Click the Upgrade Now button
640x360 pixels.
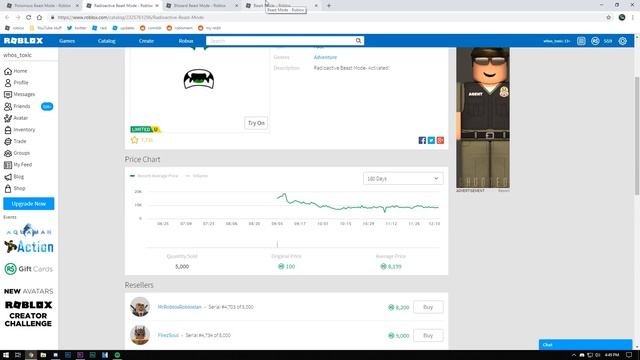[x=29, y=204]
